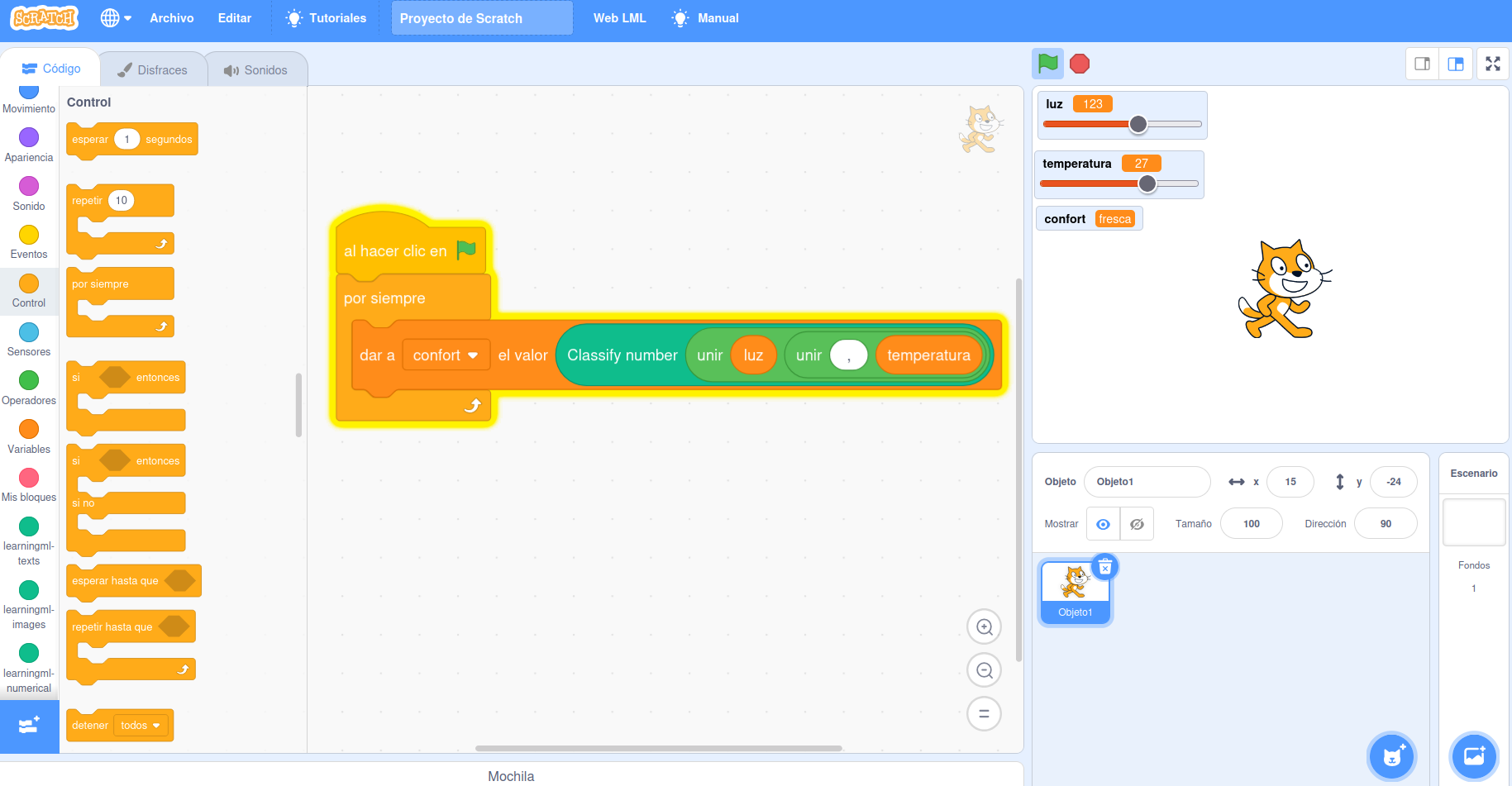Viewport: 1512px width, 786px height.
Task: Open the language globe dropdown
Action: 116,18
